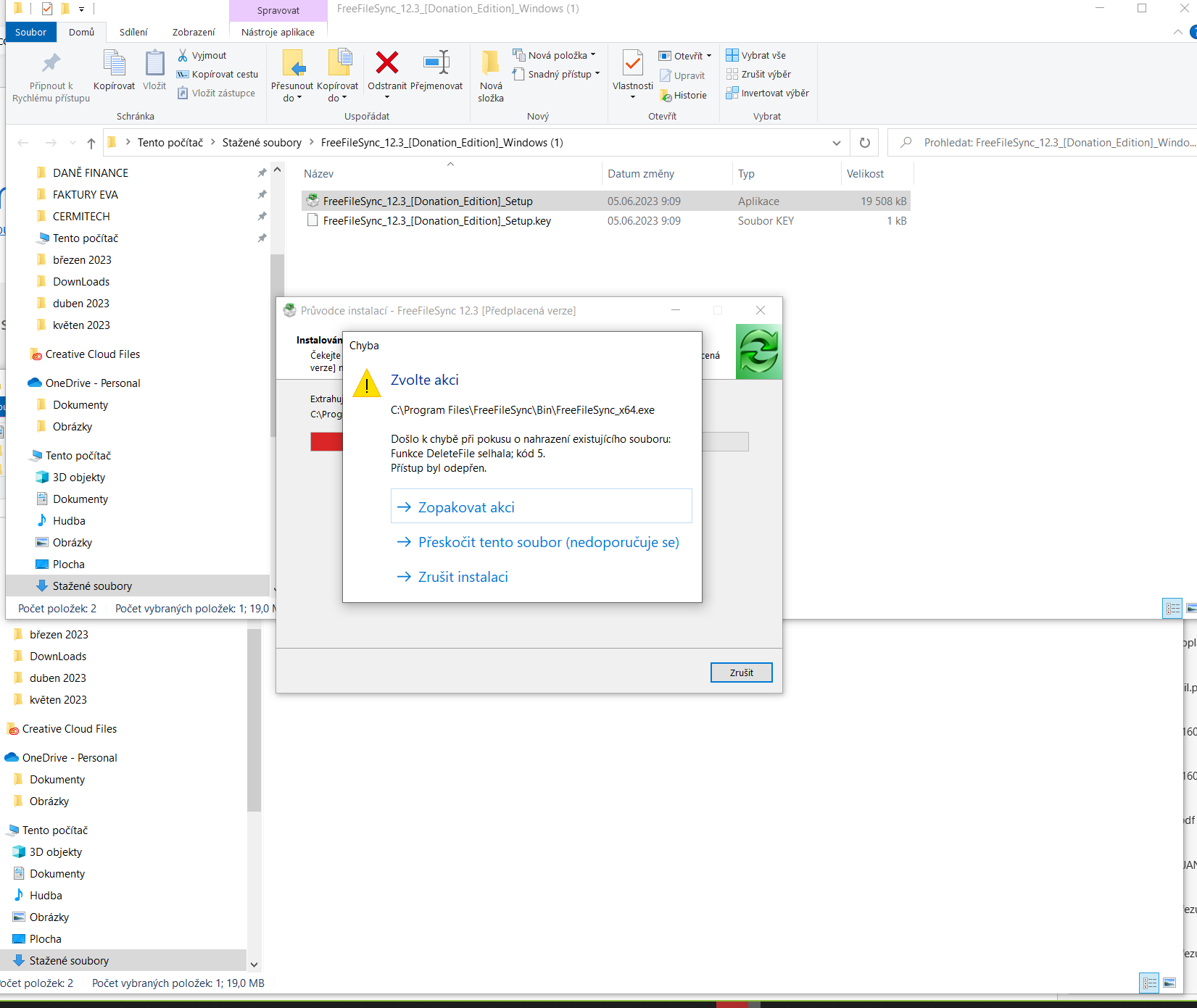Collapse the ribbon with the chevron
The width and height of the screenshot is (1197, 1008).
(x=1177, y=32)
